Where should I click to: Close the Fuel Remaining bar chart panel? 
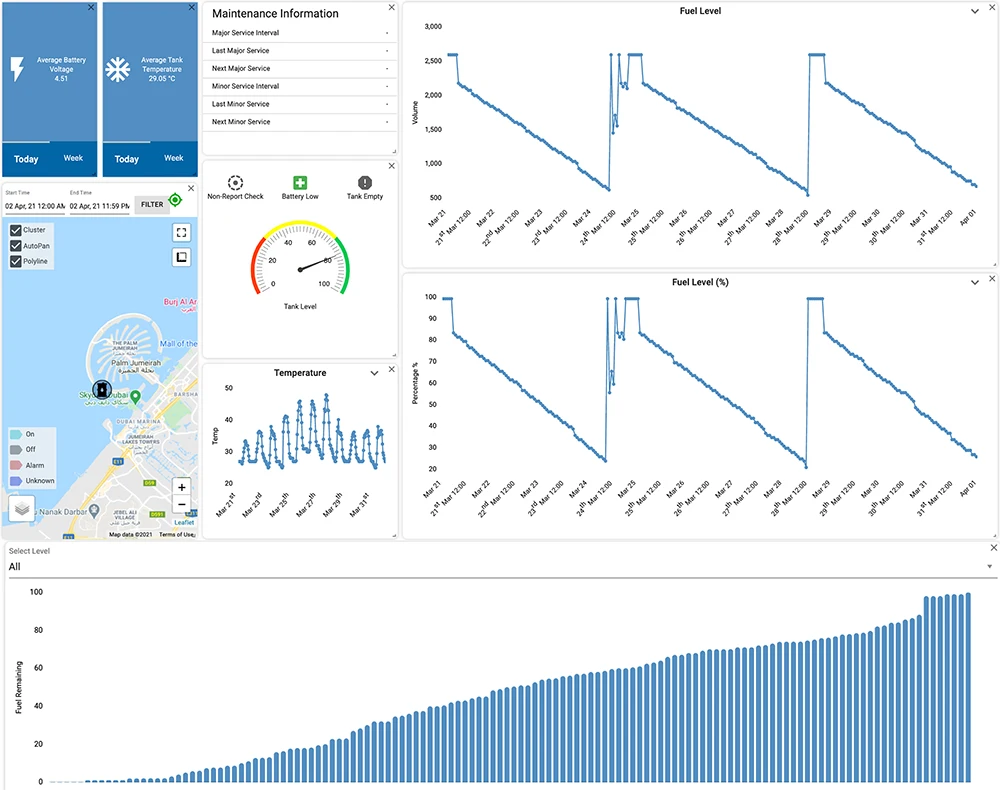click(994, 548)
